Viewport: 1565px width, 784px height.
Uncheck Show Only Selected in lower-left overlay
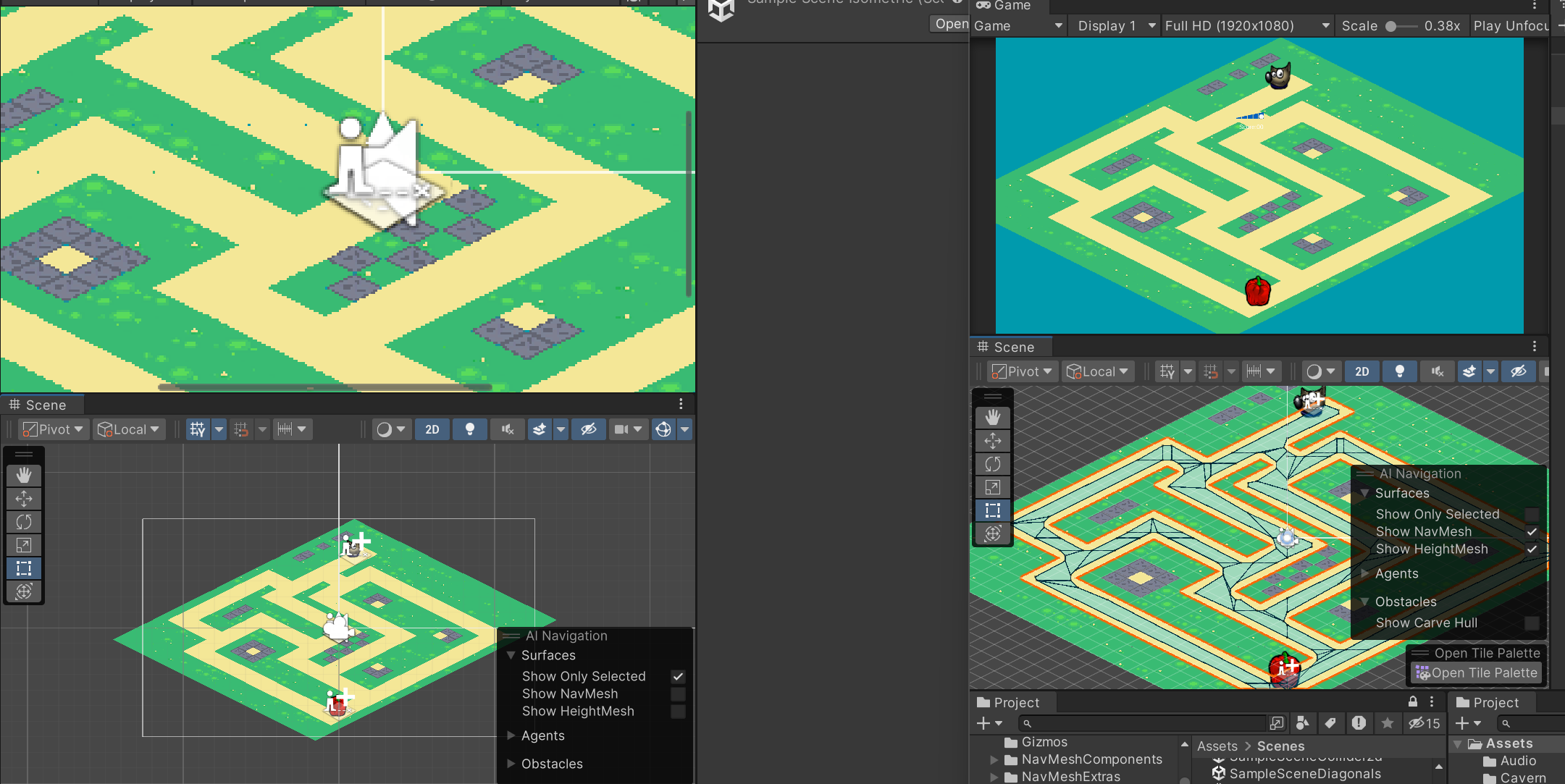point(678,676)
